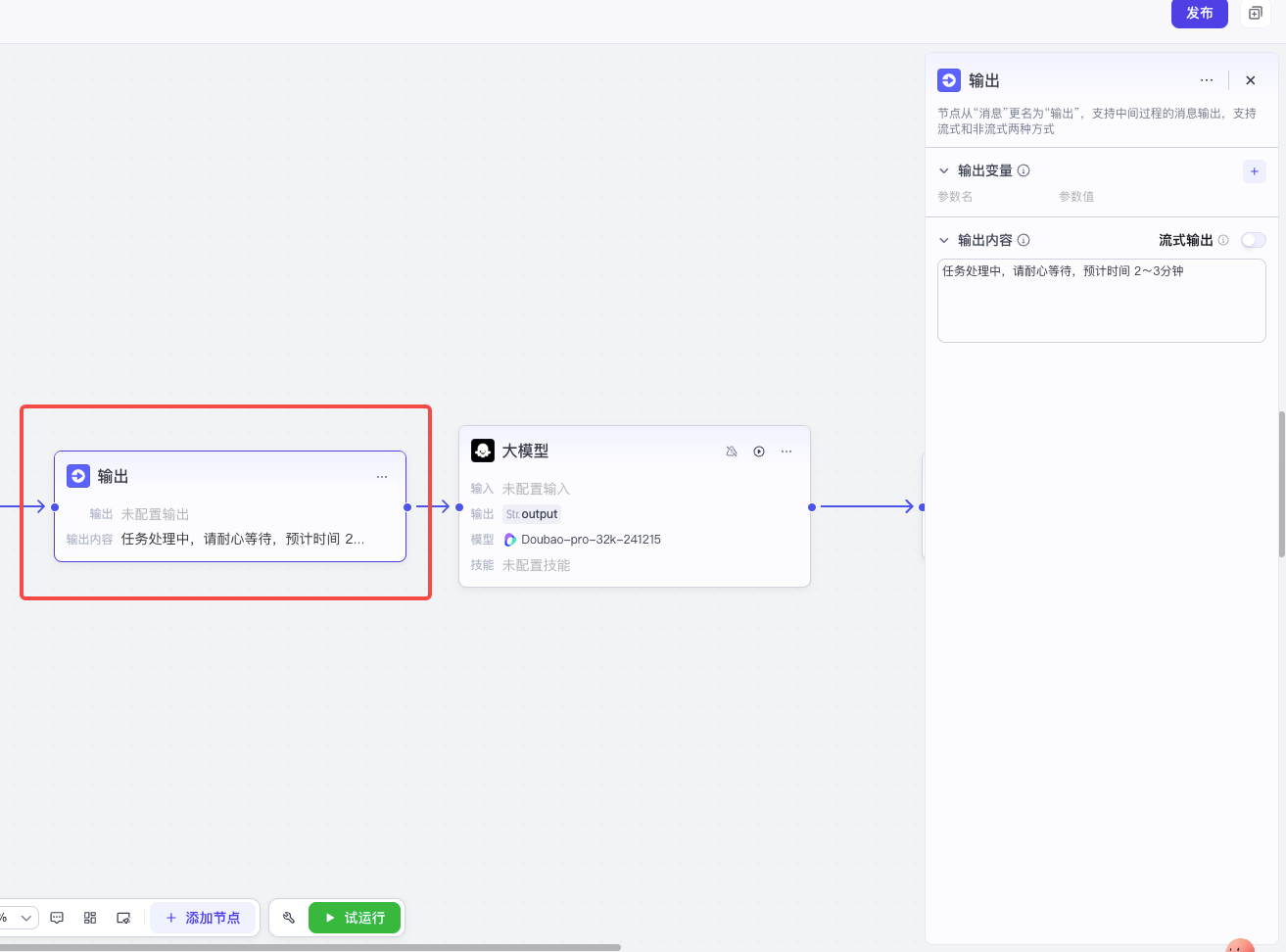The image size is (1286, 952).
Task: Click the 输出 node's left input port
Action: pos(55,507)
